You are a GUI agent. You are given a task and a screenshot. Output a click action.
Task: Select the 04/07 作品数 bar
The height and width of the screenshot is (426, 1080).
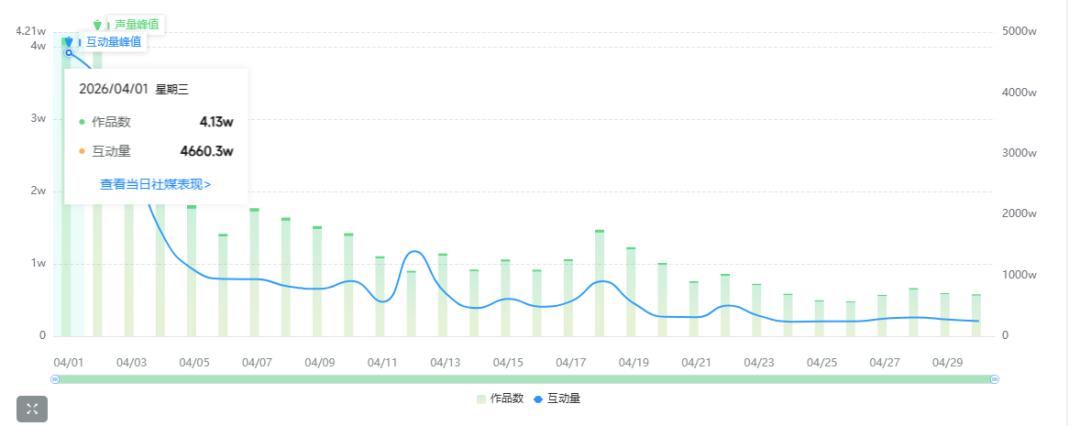pos(254,272)
